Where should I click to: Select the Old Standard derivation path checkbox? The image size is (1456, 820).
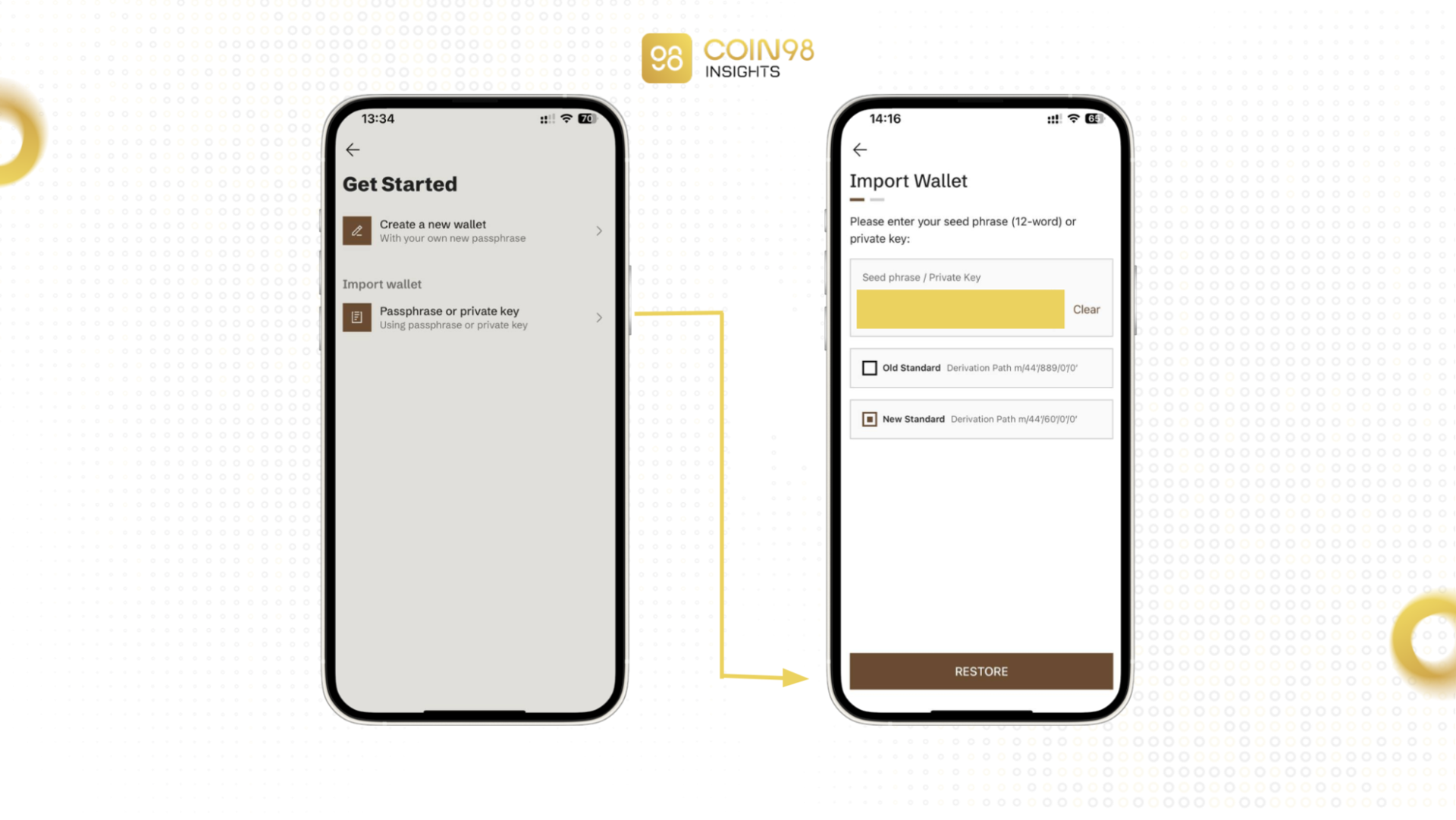tap(869, 367)
